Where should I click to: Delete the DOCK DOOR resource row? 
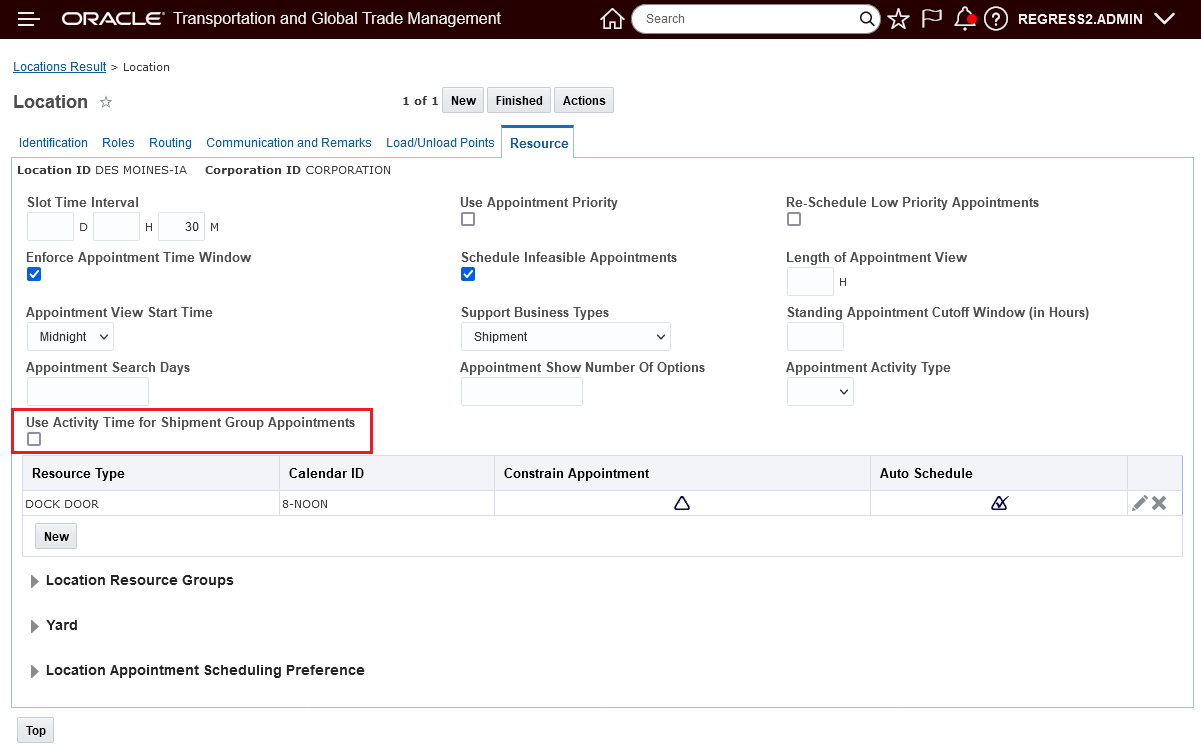[1159, 503]
